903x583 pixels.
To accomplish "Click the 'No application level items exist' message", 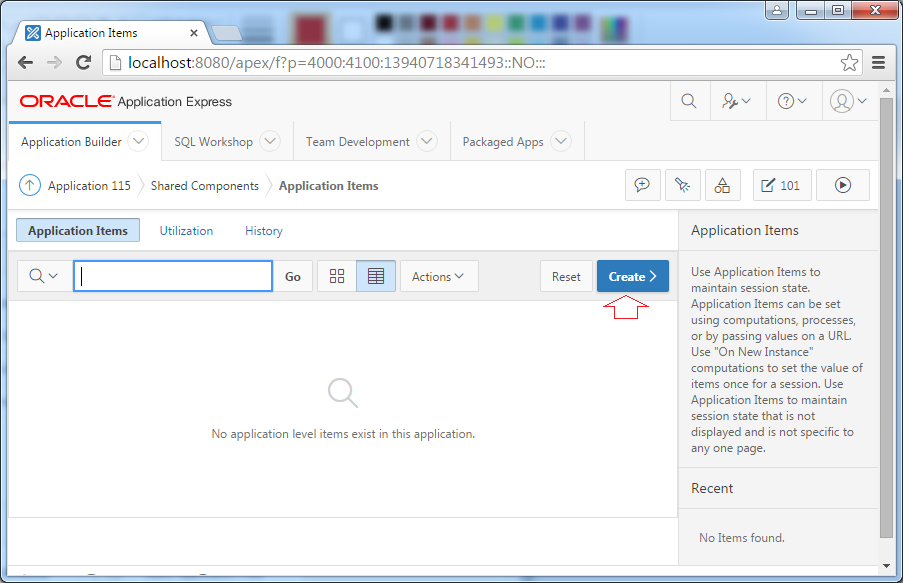I will coord(343,434).
